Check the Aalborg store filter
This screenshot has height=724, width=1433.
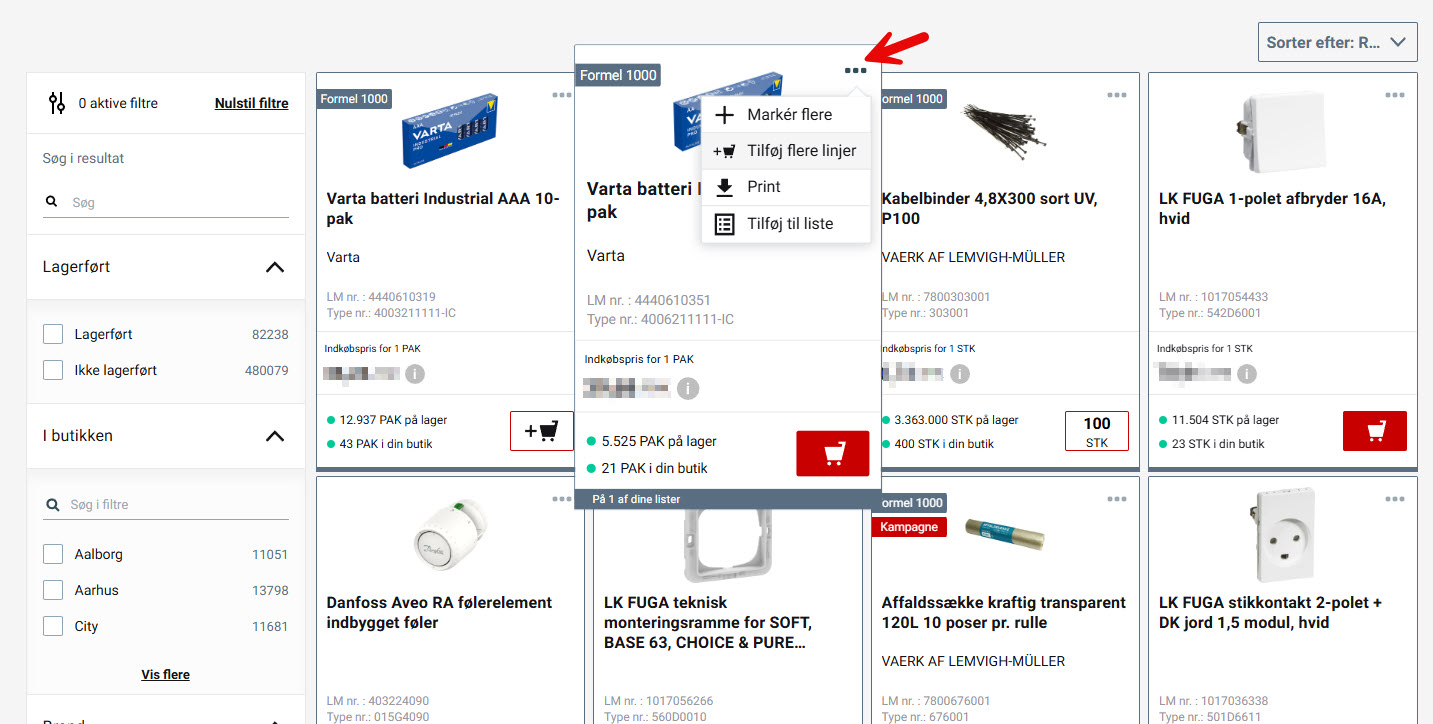[x=53, y=554]
